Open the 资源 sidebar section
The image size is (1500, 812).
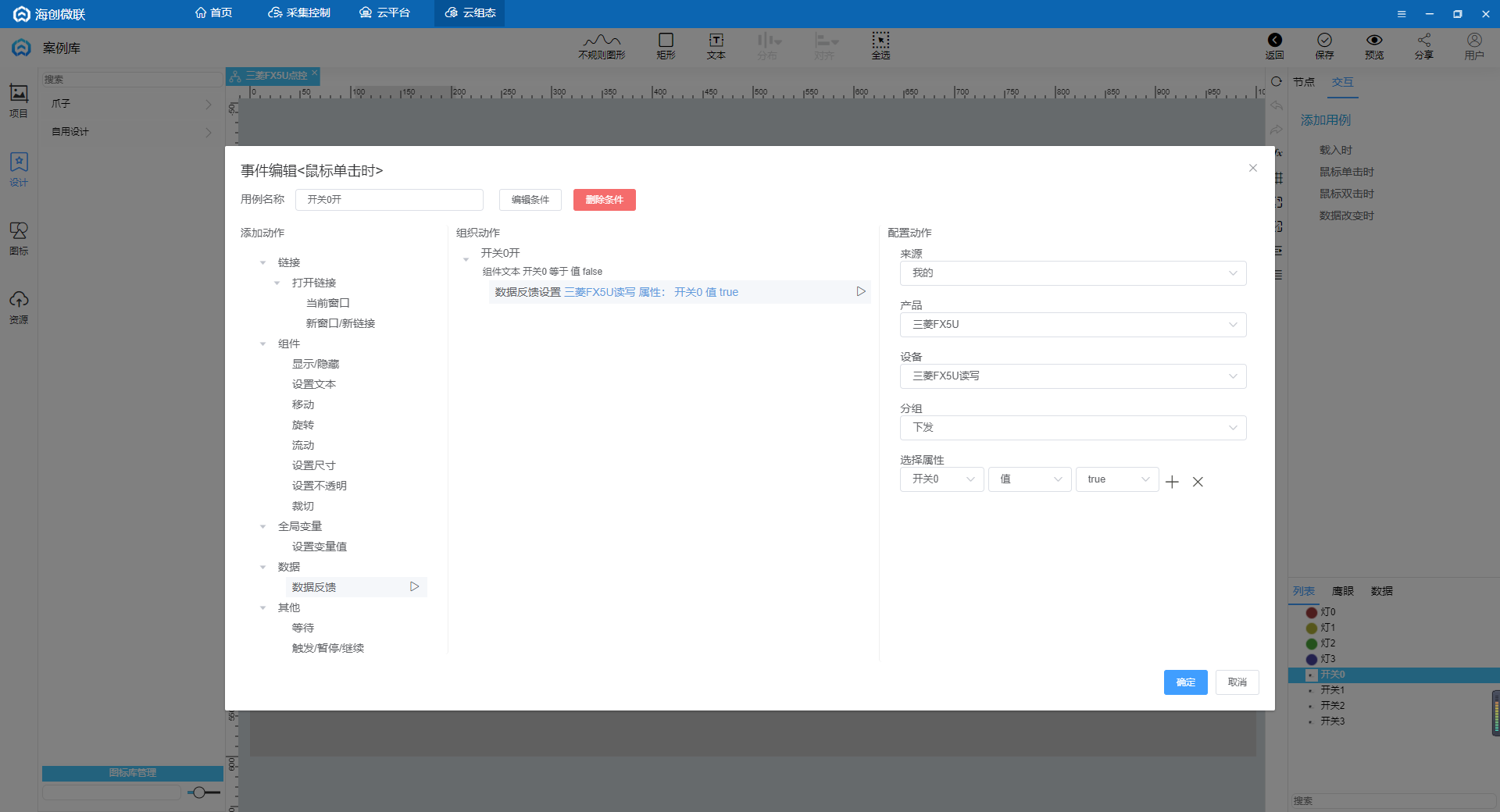pos(19,307)
